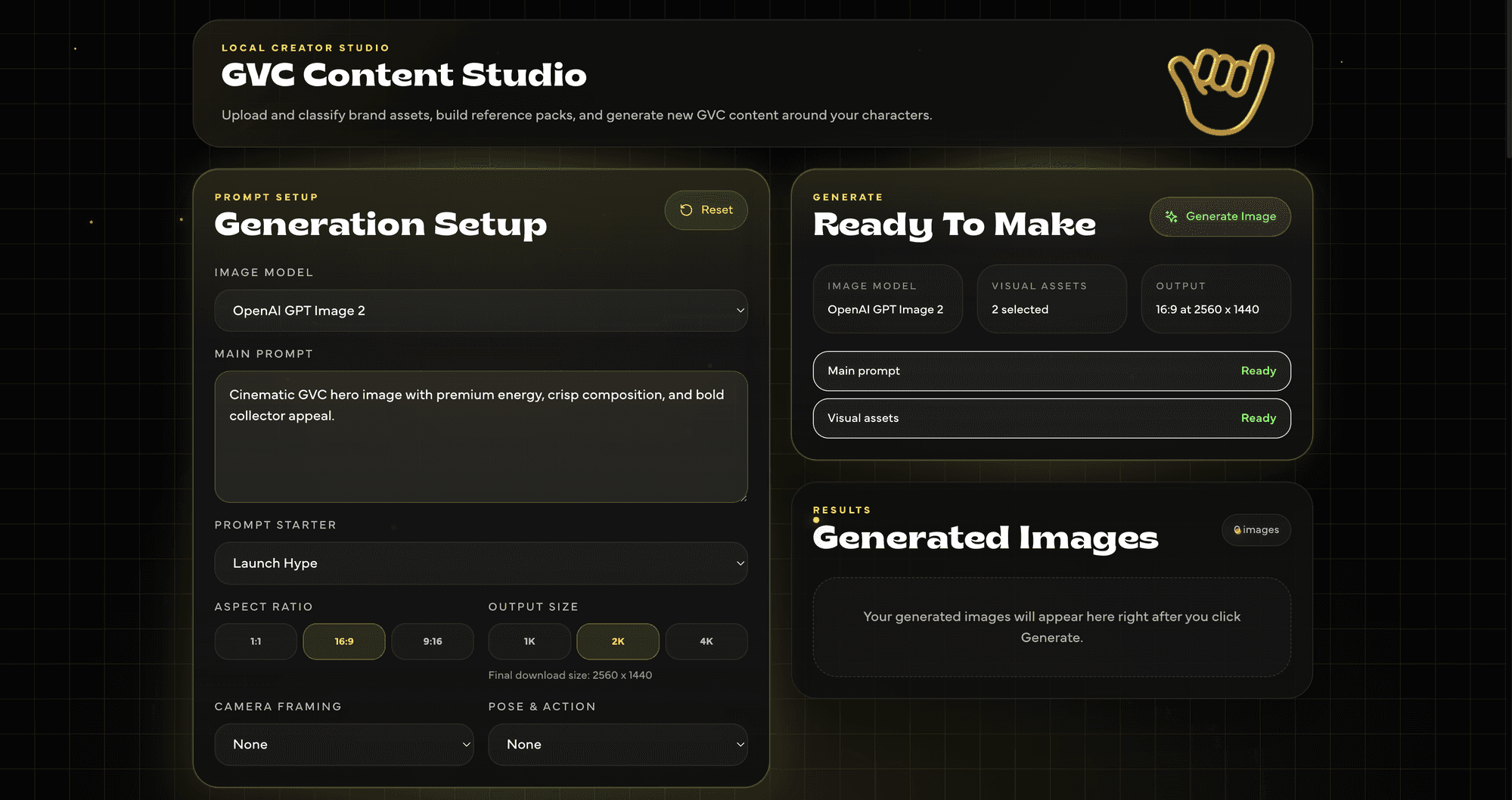Viewport: 1512px width, 800px height.
Task: Select the 1:1 aspect ratio
Action: pos(256,641)
